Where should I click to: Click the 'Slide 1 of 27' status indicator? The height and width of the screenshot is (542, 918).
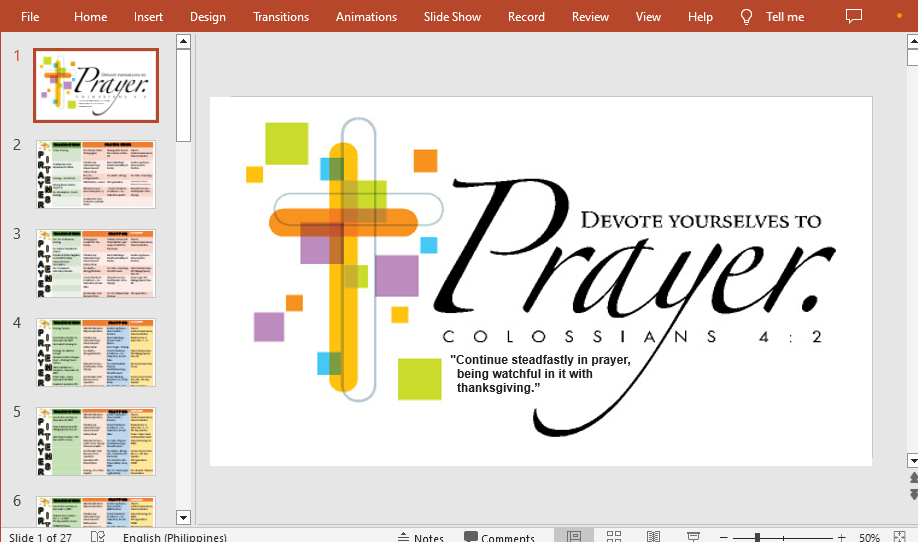[x=40, y=537]
